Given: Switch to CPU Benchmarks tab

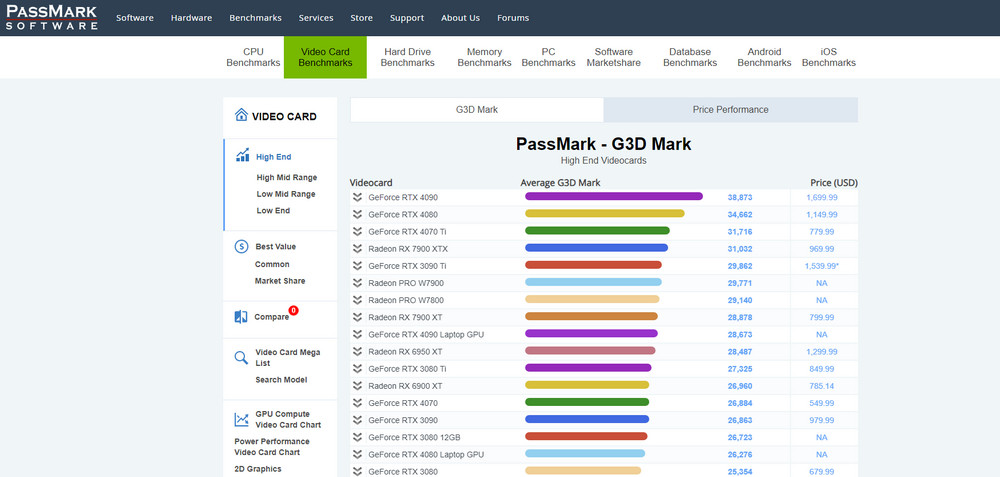Looking at the screenshot, I should coord(253,57).
